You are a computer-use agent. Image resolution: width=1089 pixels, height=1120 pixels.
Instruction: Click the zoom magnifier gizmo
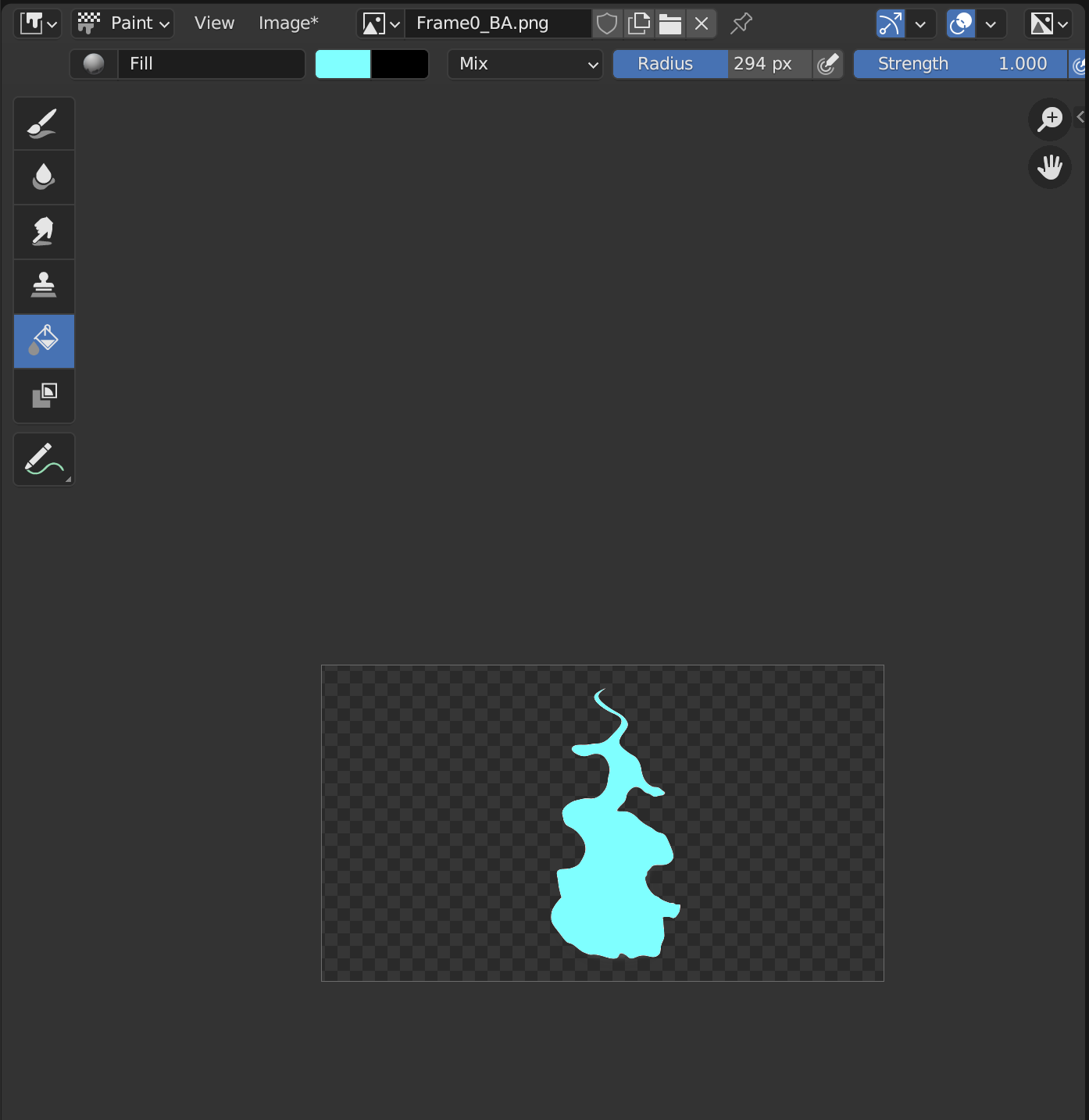tap(1049, 119)
